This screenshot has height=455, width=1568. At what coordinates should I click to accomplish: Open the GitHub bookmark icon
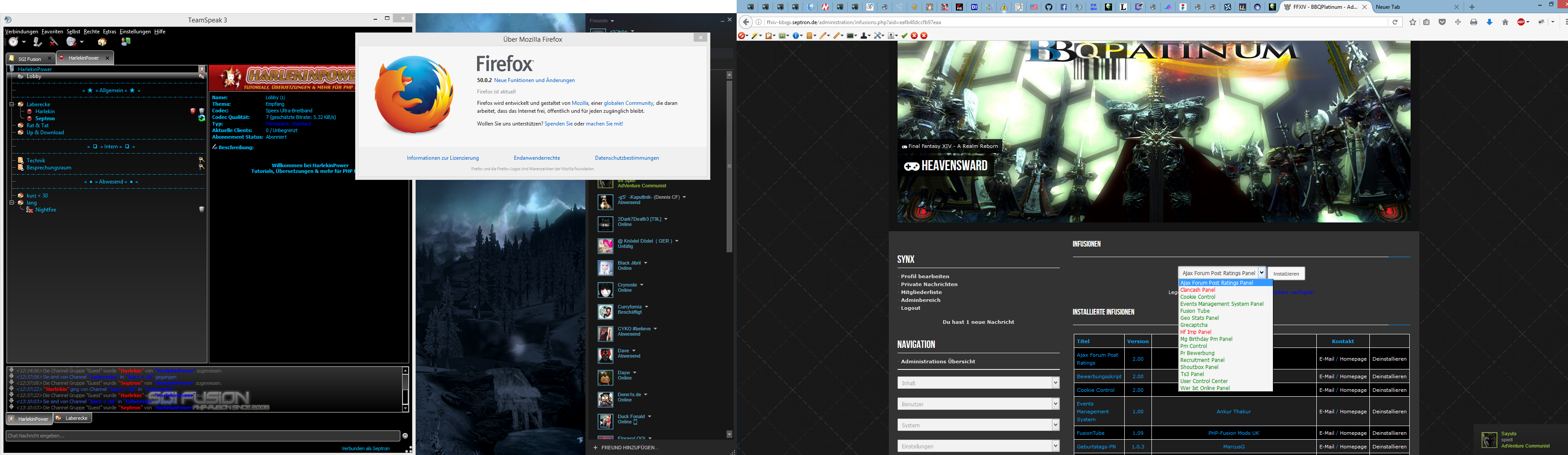pyautogui.click(x=1049, y=7)
